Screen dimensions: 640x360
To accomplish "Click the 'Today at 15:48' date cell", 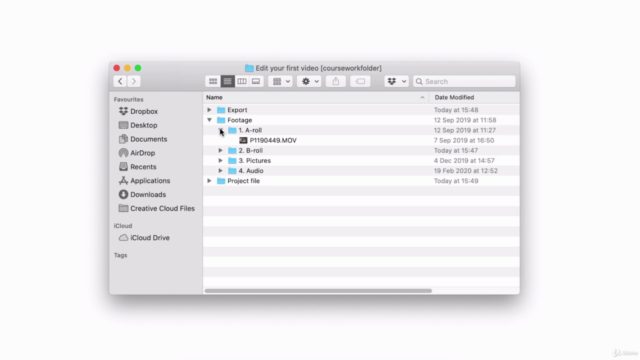I will pyautogui.click(x=456, y=110).
